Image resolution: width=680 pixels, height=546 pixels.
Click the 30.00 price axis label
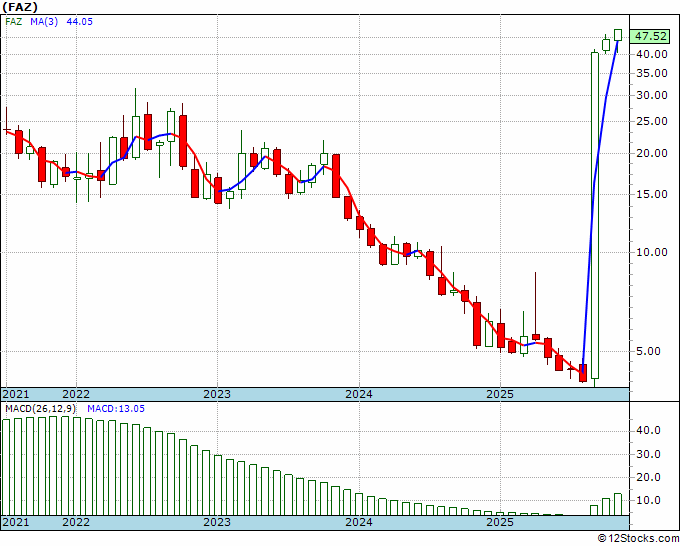(651, 95)
